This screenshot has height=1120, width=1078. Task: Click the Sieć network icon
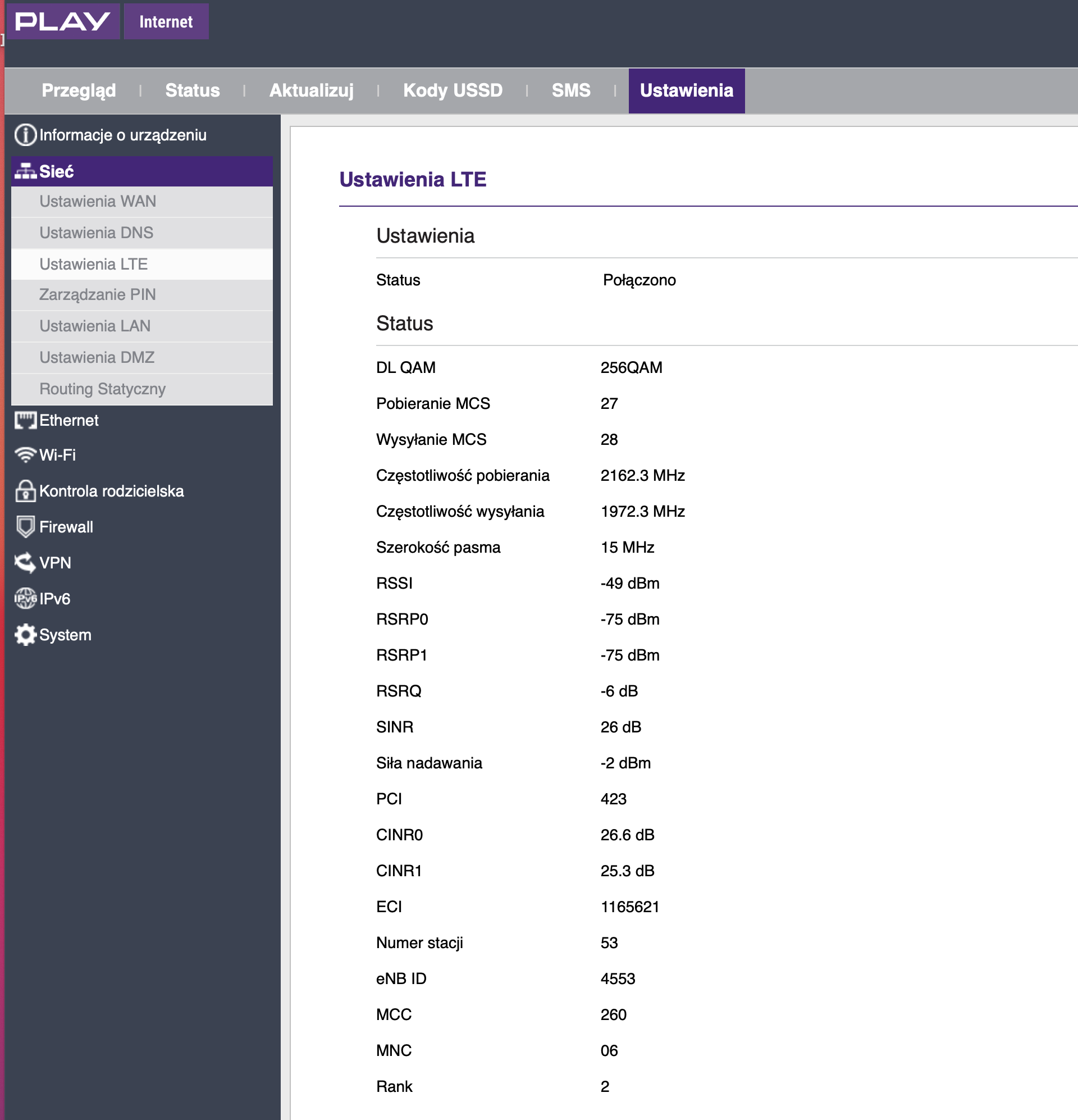25,171
